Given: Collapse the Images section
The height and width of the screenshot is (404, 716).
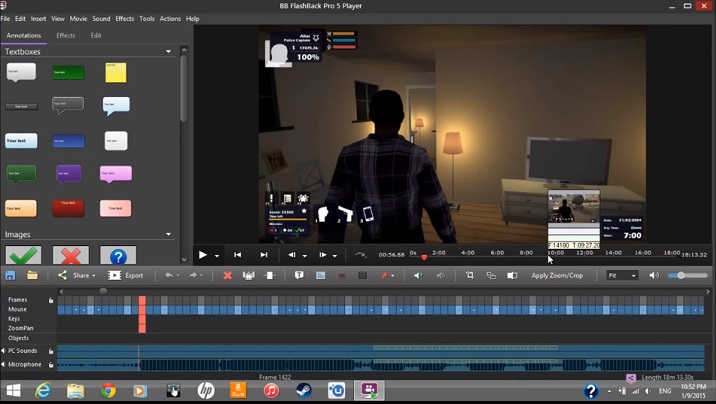Looking at the screenshot, I should pyautogui.click(x=168, y=234).
